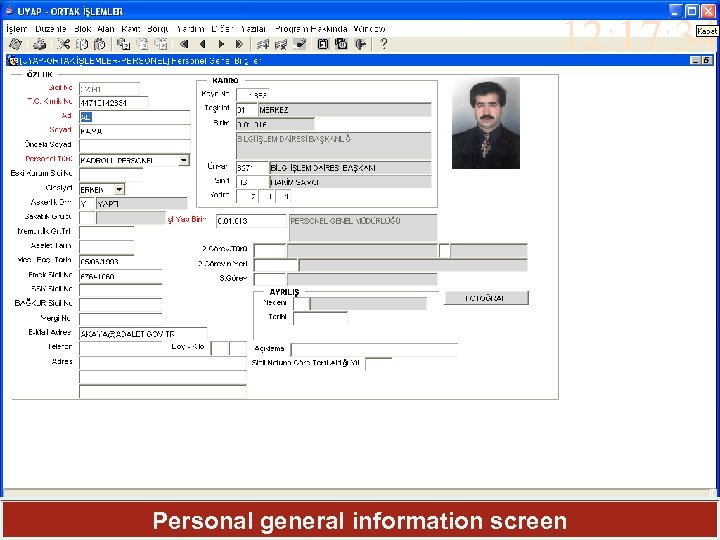The height and width of the screenshot is (540, 720).
Task: Click the Ayrılış Nedeni code field
Action: click(x=301, y=304)
